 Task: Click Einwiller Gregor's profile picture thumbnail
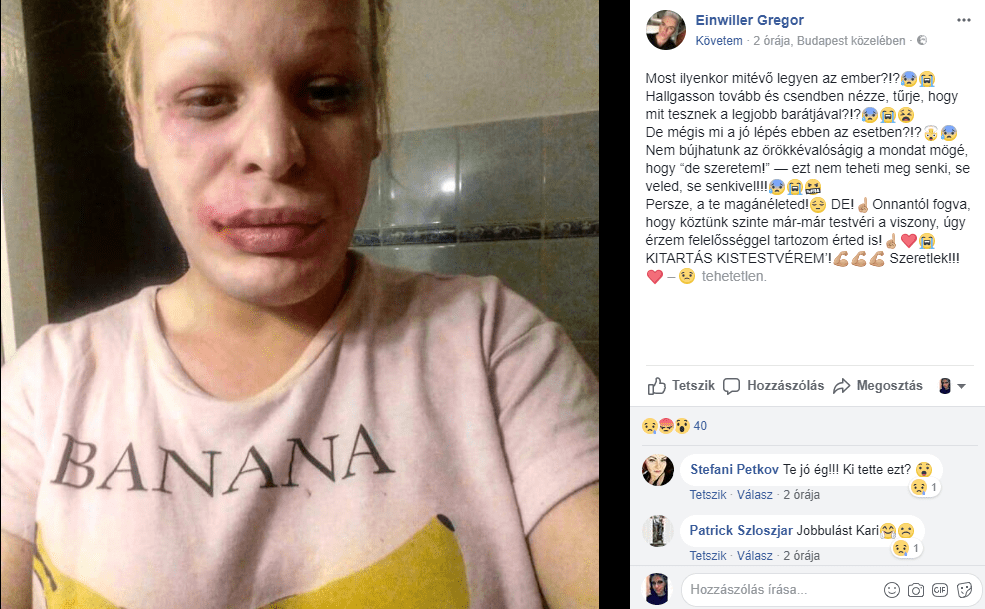666,30
